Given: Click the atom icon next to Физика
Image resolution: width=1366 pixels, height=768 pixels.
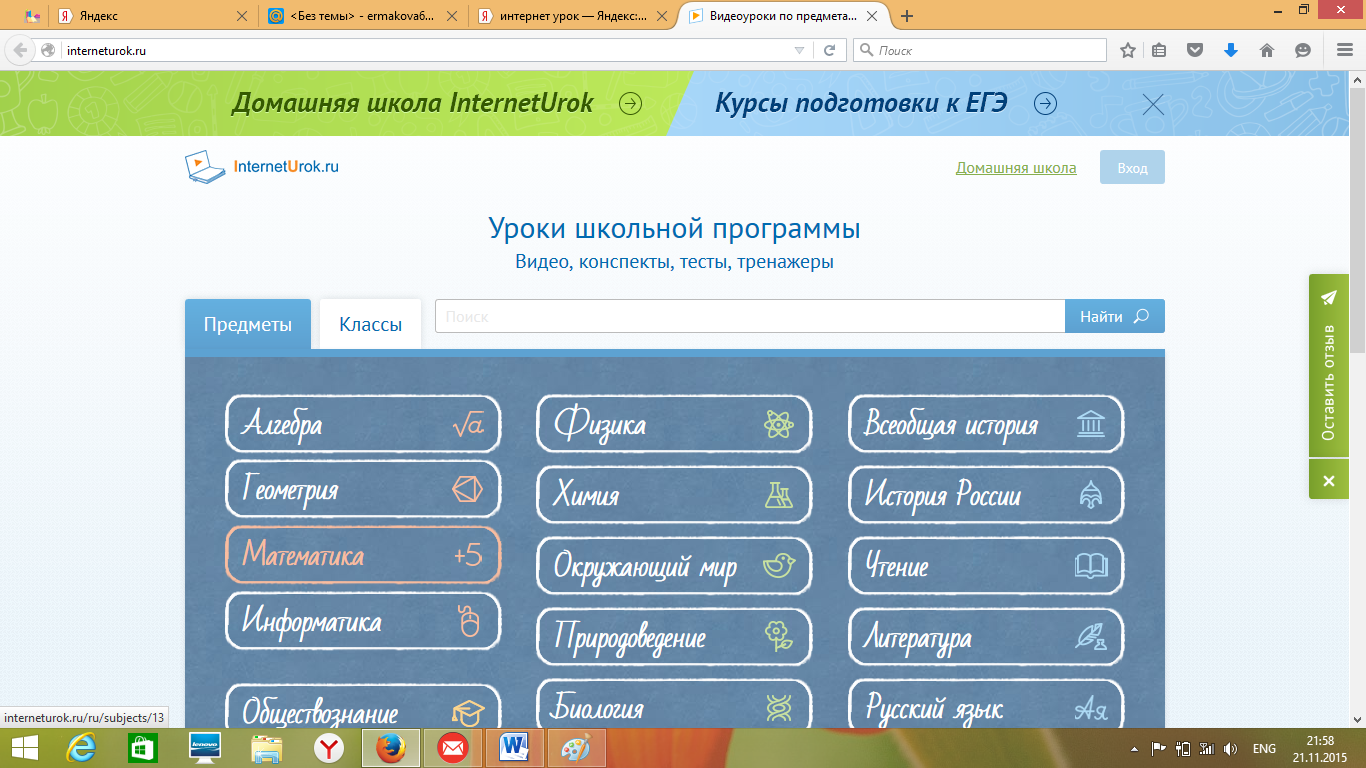Looking at the screenshot, I should click(x=778, y=425).
